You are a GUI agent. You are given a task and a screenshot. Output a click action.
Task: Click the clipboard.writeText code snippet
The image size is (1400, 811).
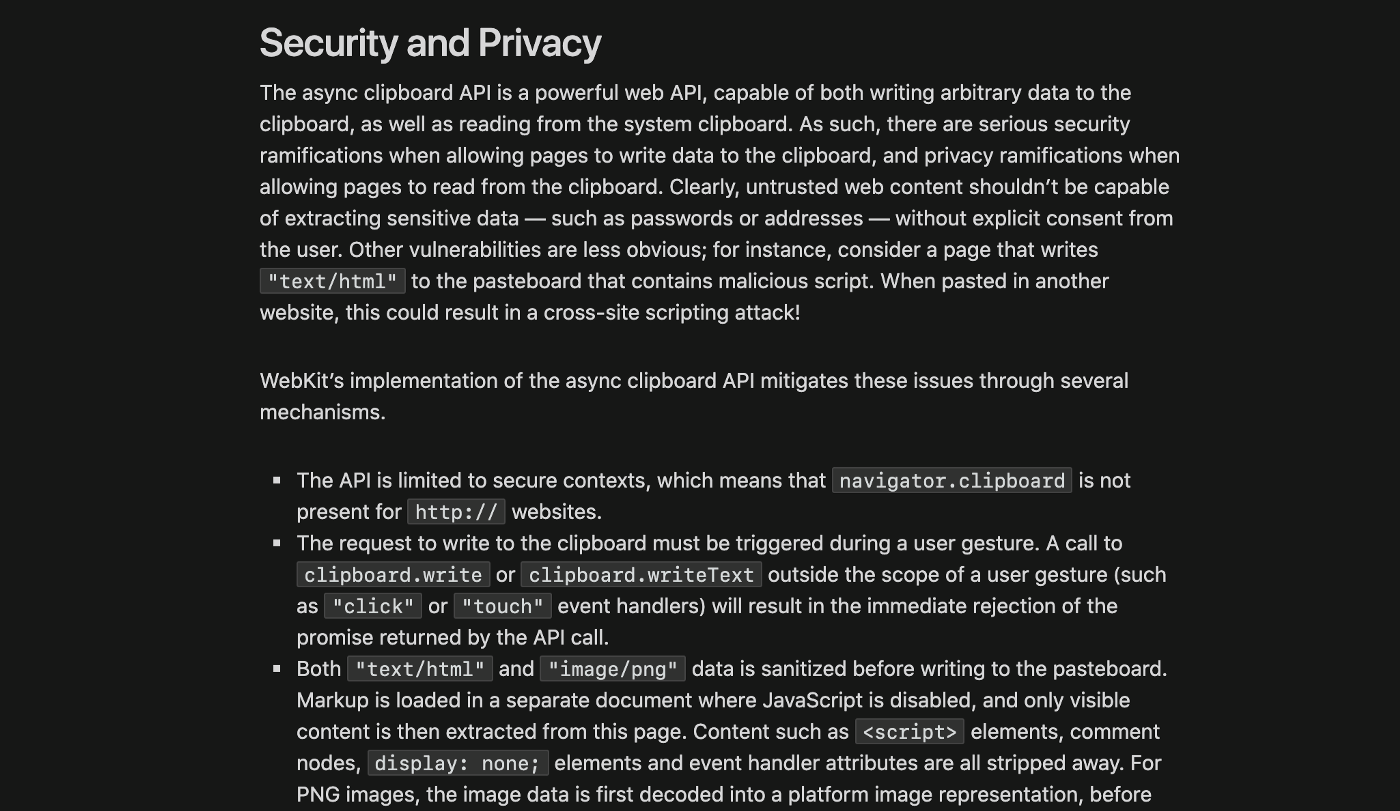pos(642,575)
